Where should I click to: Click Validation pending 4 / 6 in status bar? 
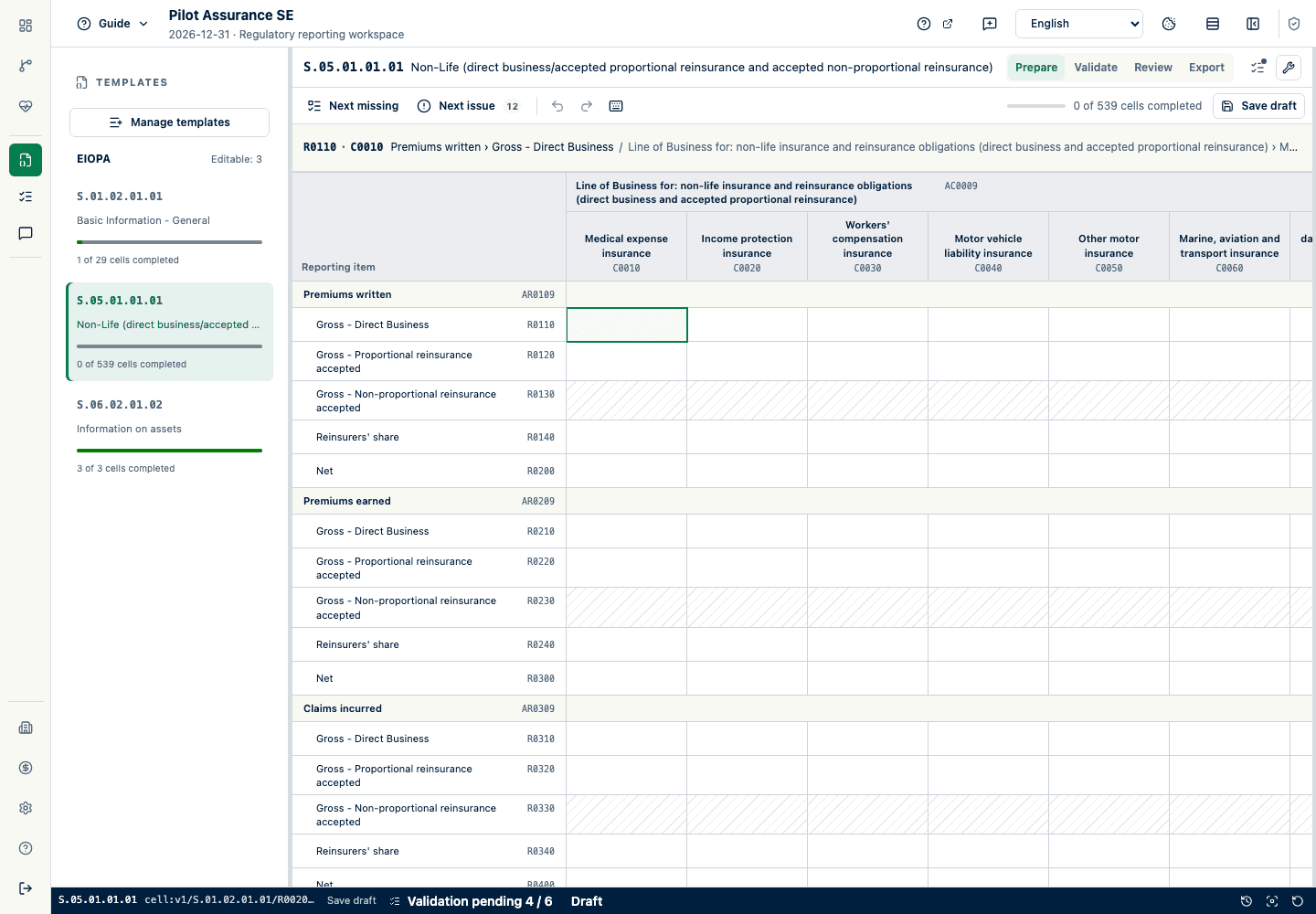(471, 901)
